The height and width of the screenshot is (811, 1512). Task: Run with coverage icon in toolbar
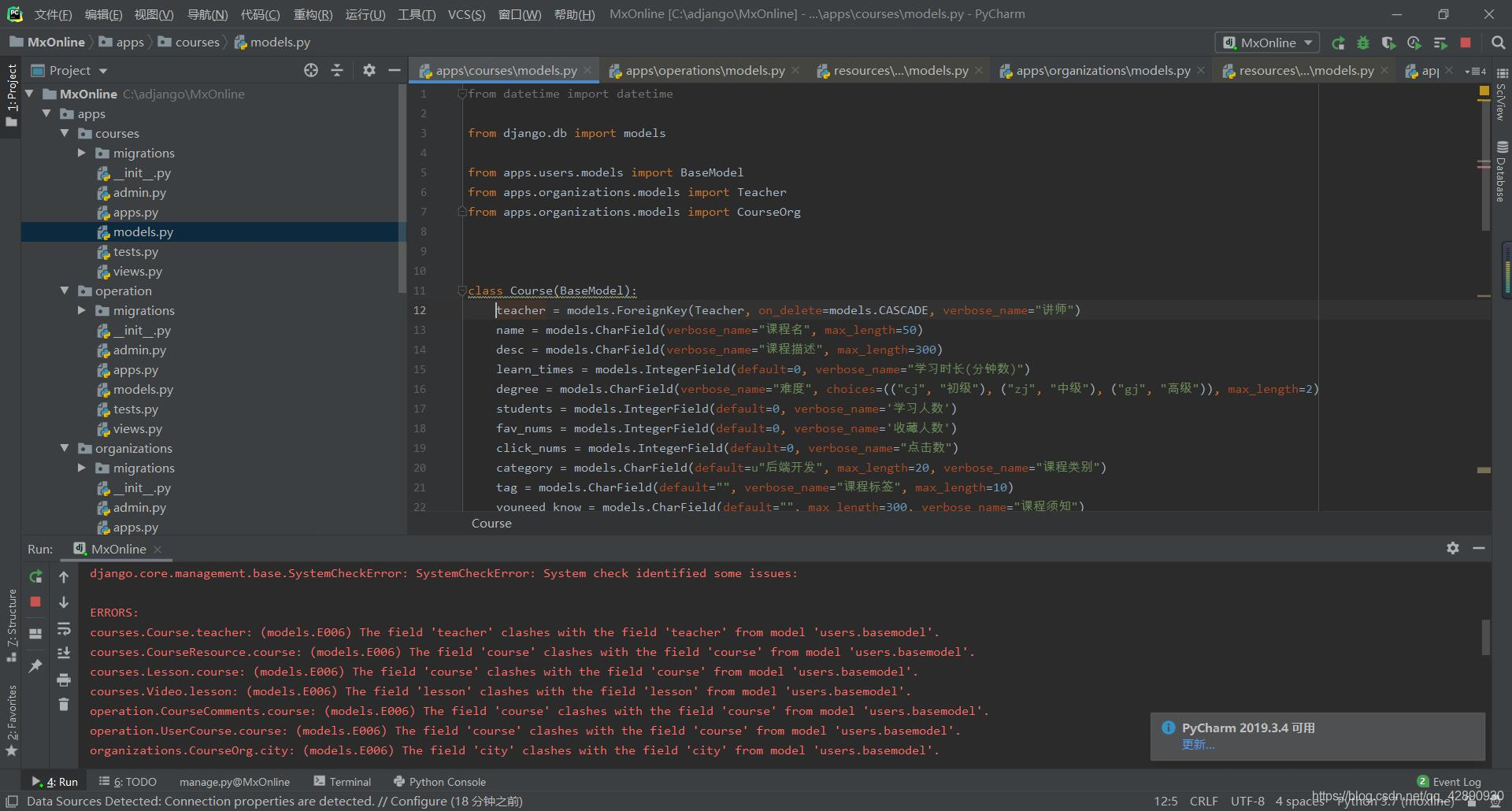pos(1388,43)
